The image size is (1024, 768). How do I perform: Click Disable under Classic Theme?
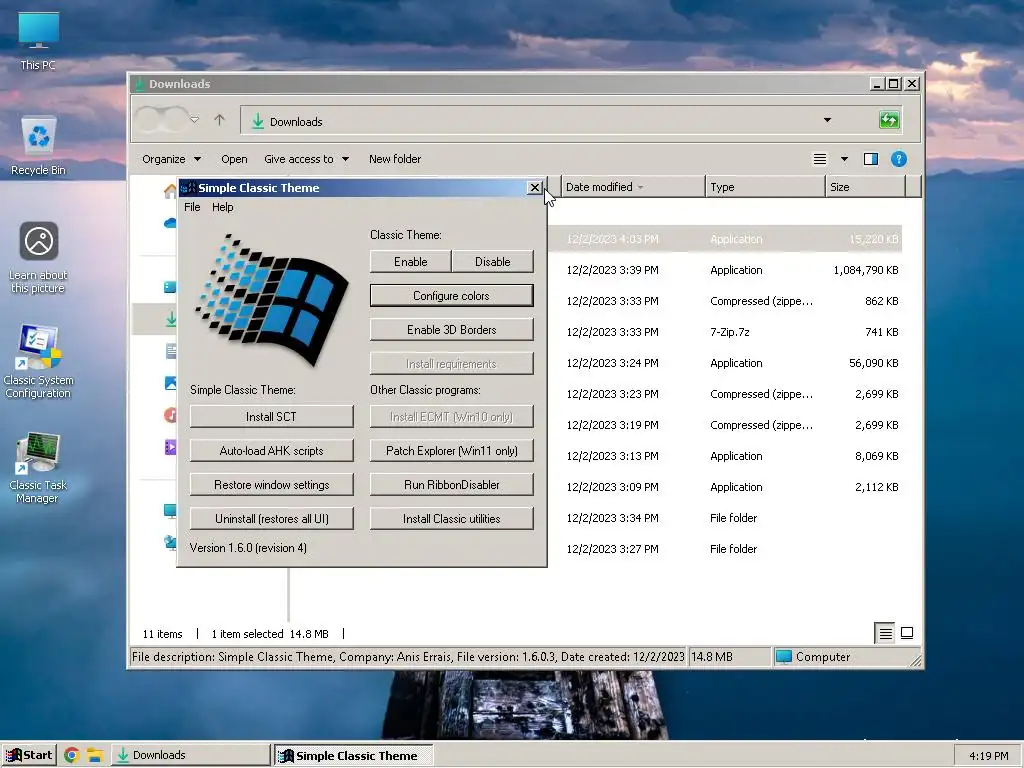tap(492, 262)
